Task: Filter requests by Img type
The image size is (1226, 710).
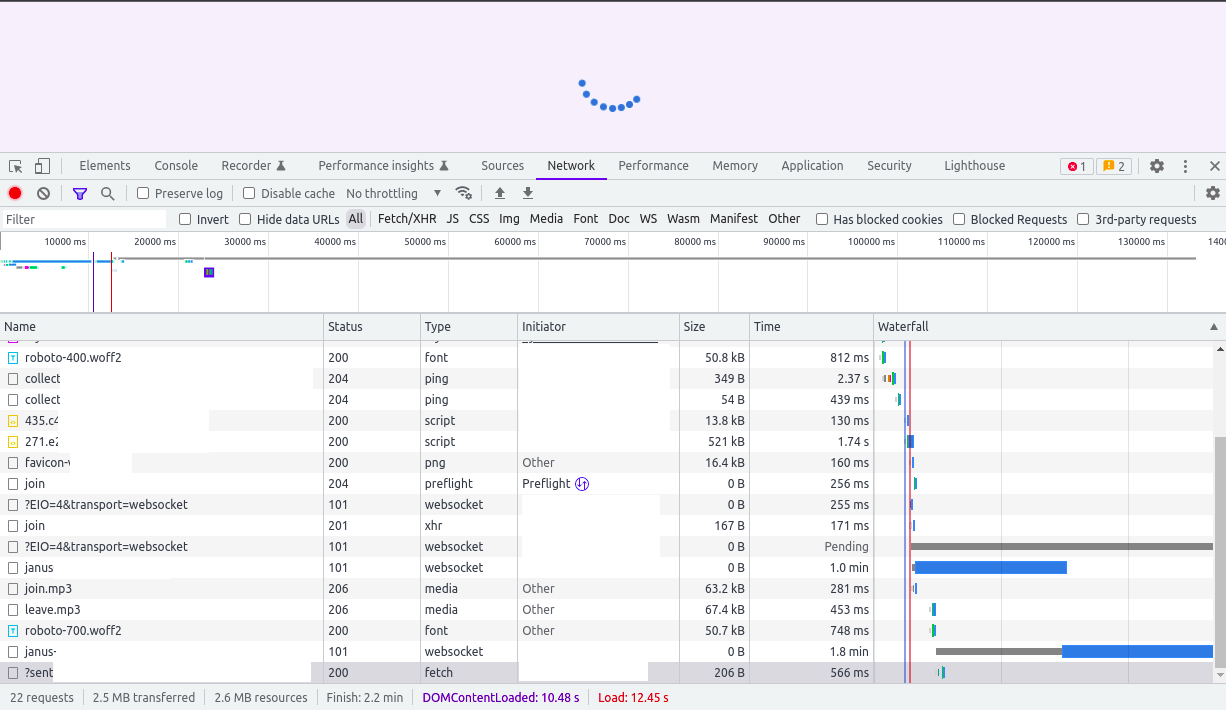Action: 509,219
